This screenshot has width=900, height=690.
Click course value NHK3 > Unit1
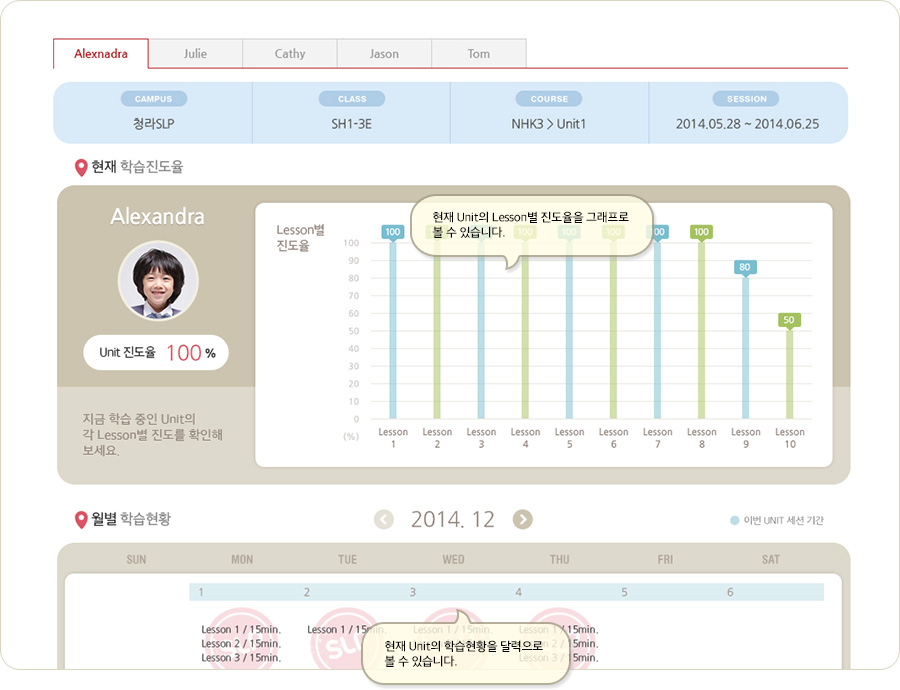[549, 124]
